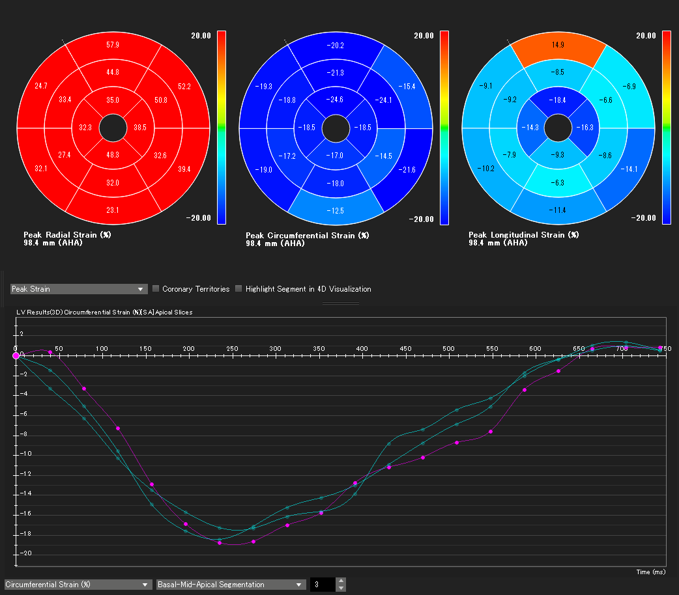Click the longitudinal strain color scale bar

(667, 127)
